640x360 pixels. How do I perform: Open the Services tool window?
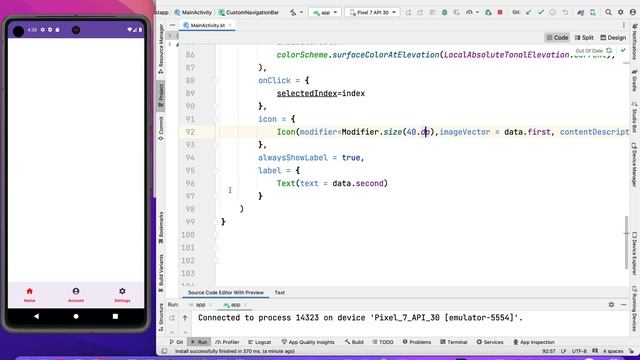click(490, 342)
